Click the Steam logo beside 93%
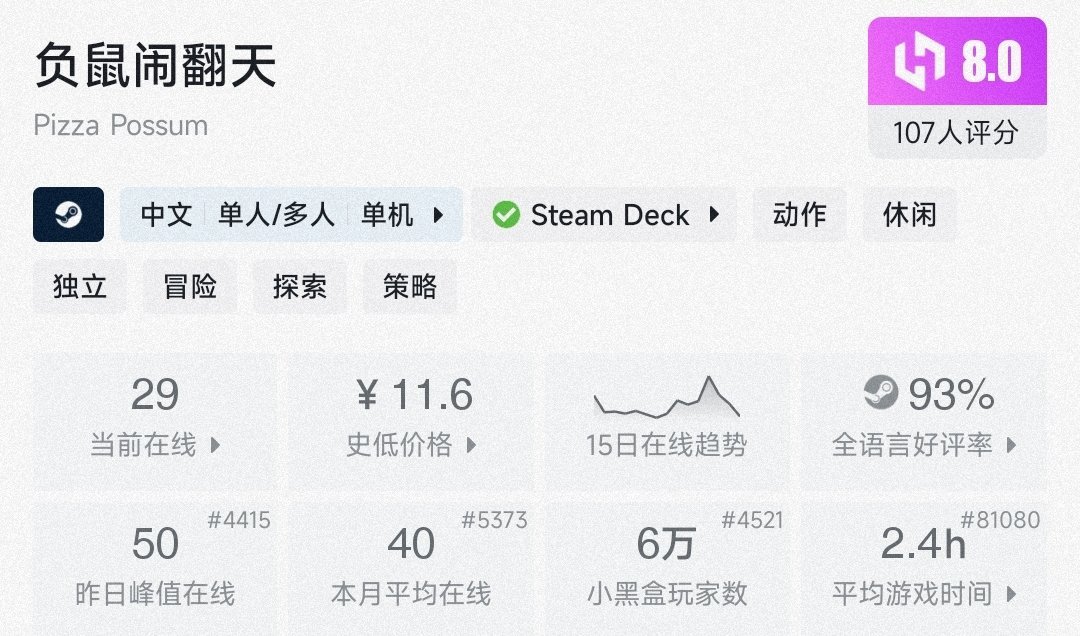 click(x=881, y=393)
